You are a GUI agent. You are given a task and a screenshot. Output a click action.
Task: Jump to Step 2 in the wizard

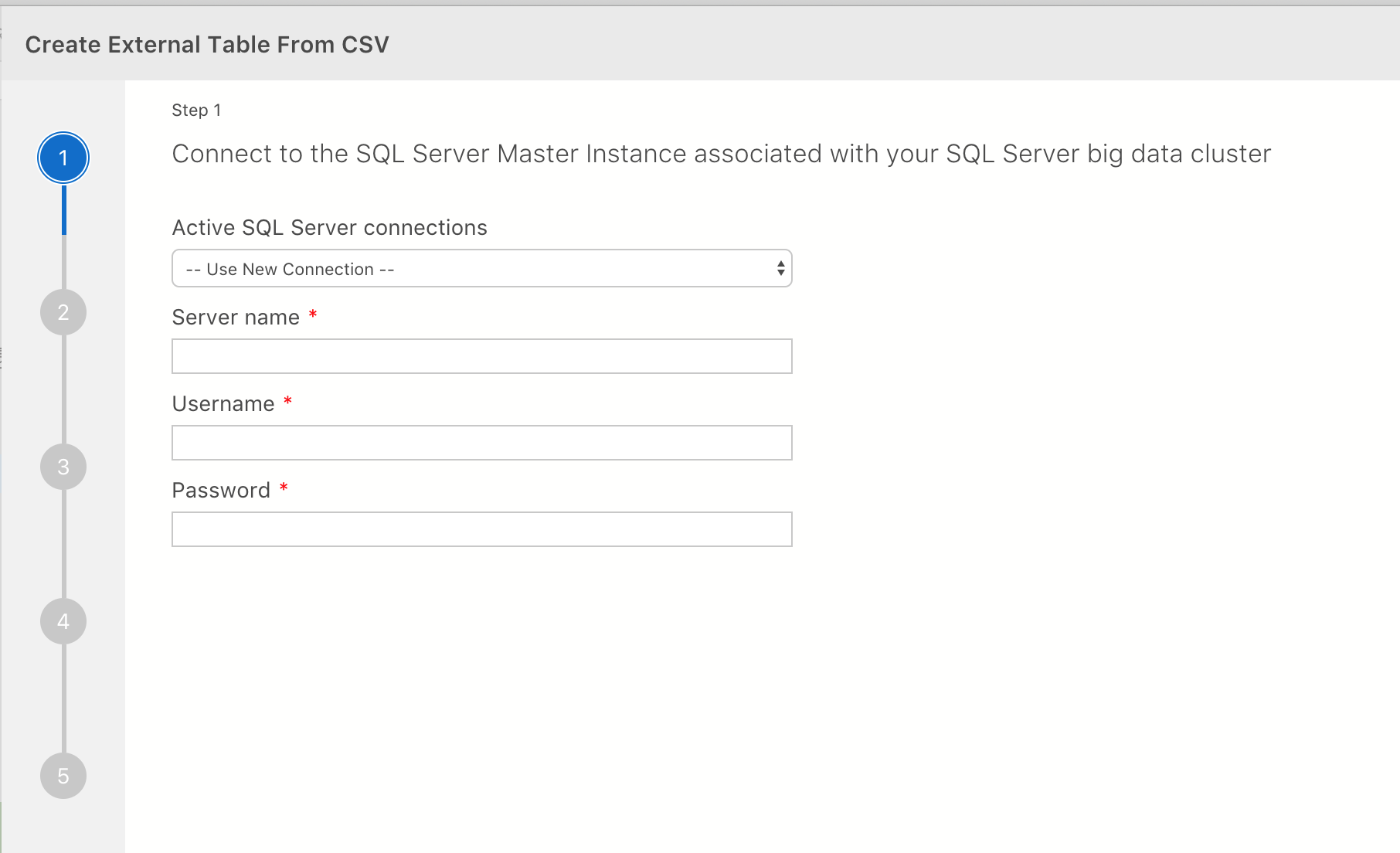click(63, 312)
